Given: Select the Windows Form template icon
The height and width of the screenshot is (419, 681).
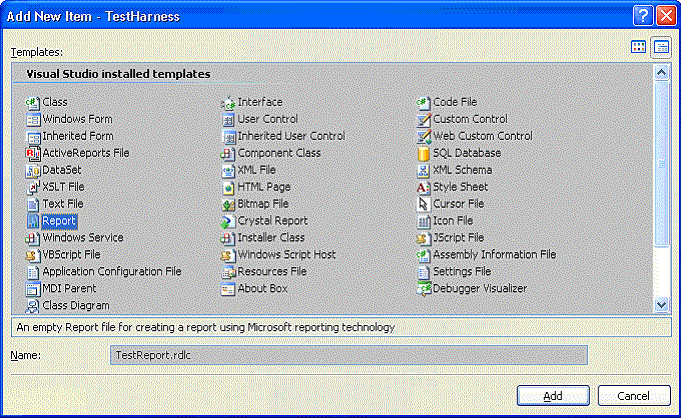Looking at the screenshot, I should click(x=33, y=119).
